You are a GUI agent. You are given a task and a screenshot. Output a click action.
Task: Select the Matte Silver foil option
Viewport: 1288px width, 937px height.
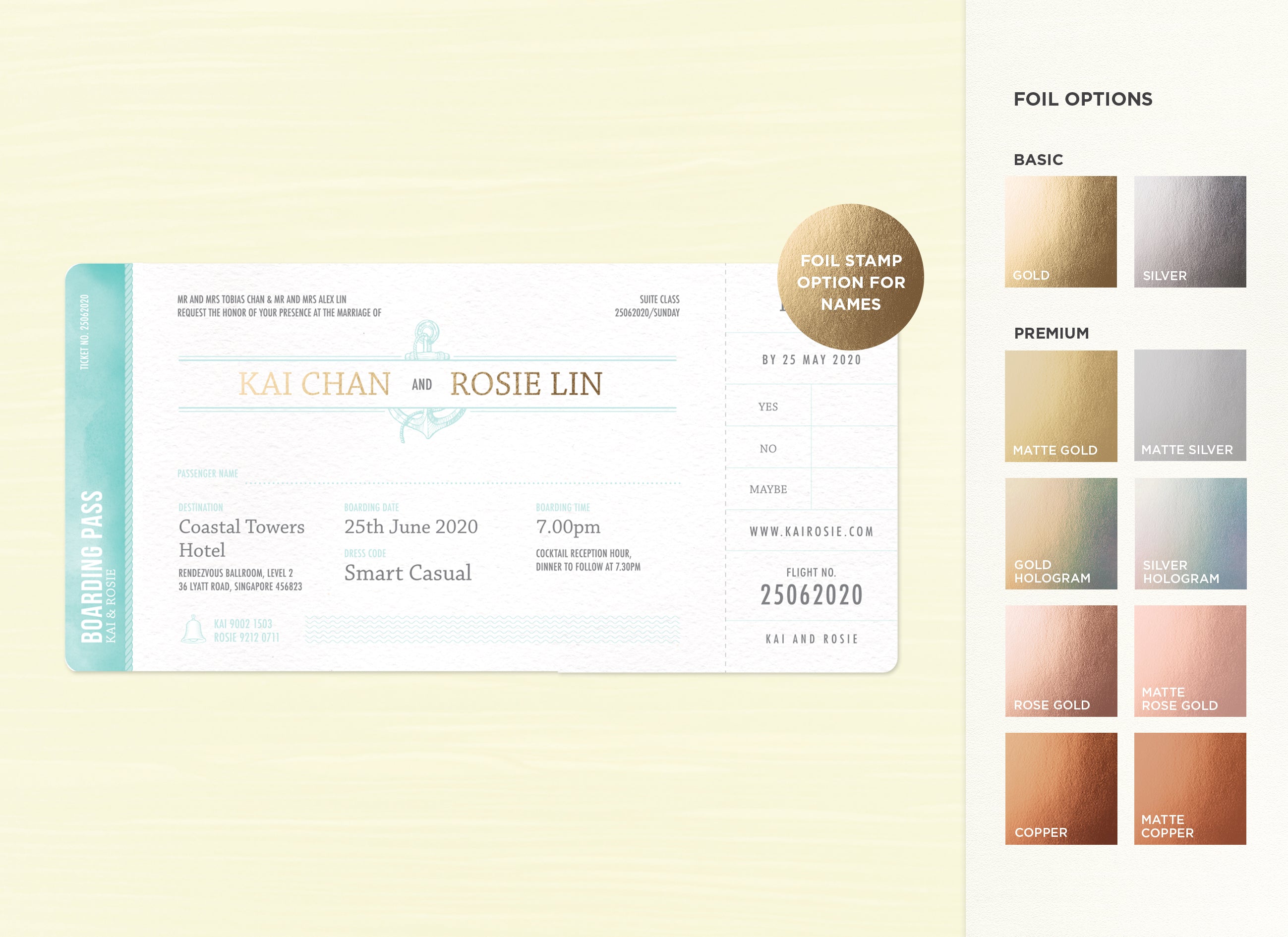click(x=1190, y=406)
